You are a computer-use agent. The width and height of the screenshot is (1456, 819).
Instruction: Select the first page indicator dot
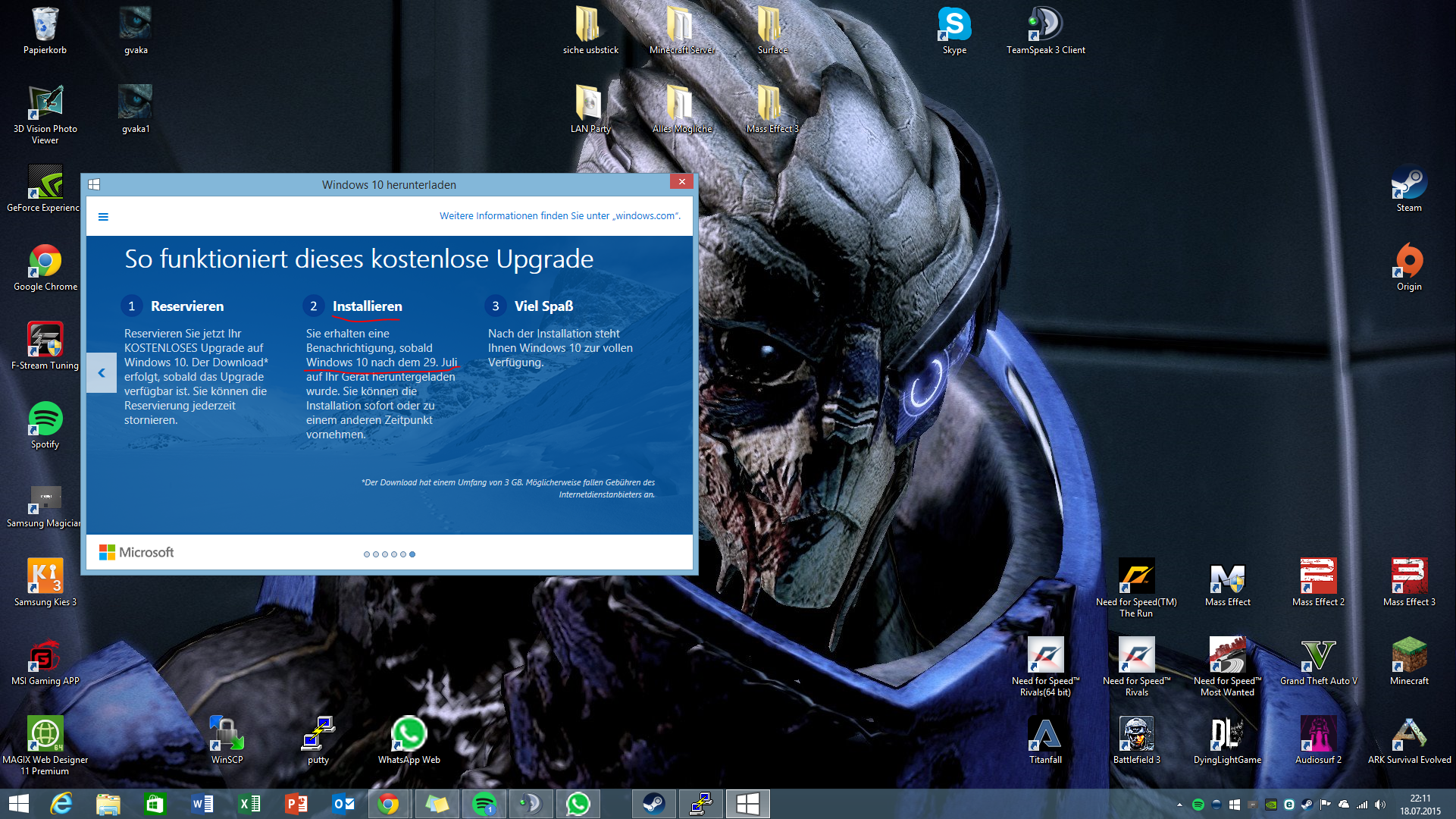click(367, 554)
